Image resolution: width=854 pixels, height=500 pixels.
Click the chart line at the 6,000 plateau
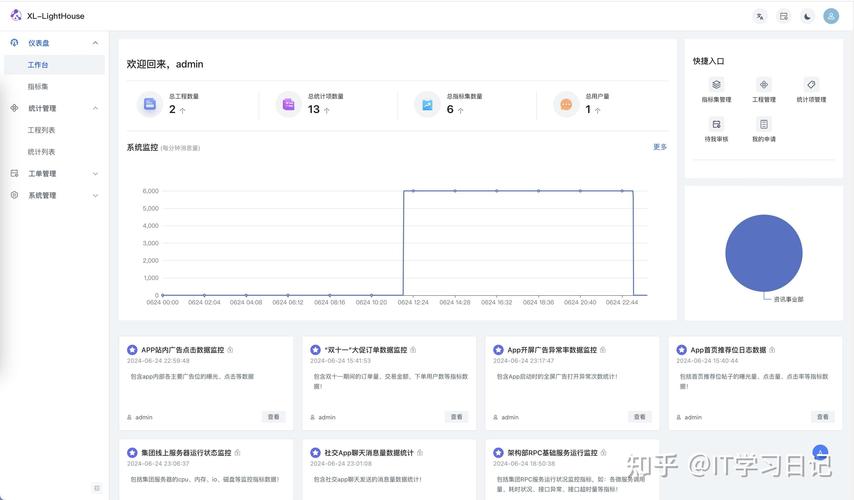tap(517, 191)
